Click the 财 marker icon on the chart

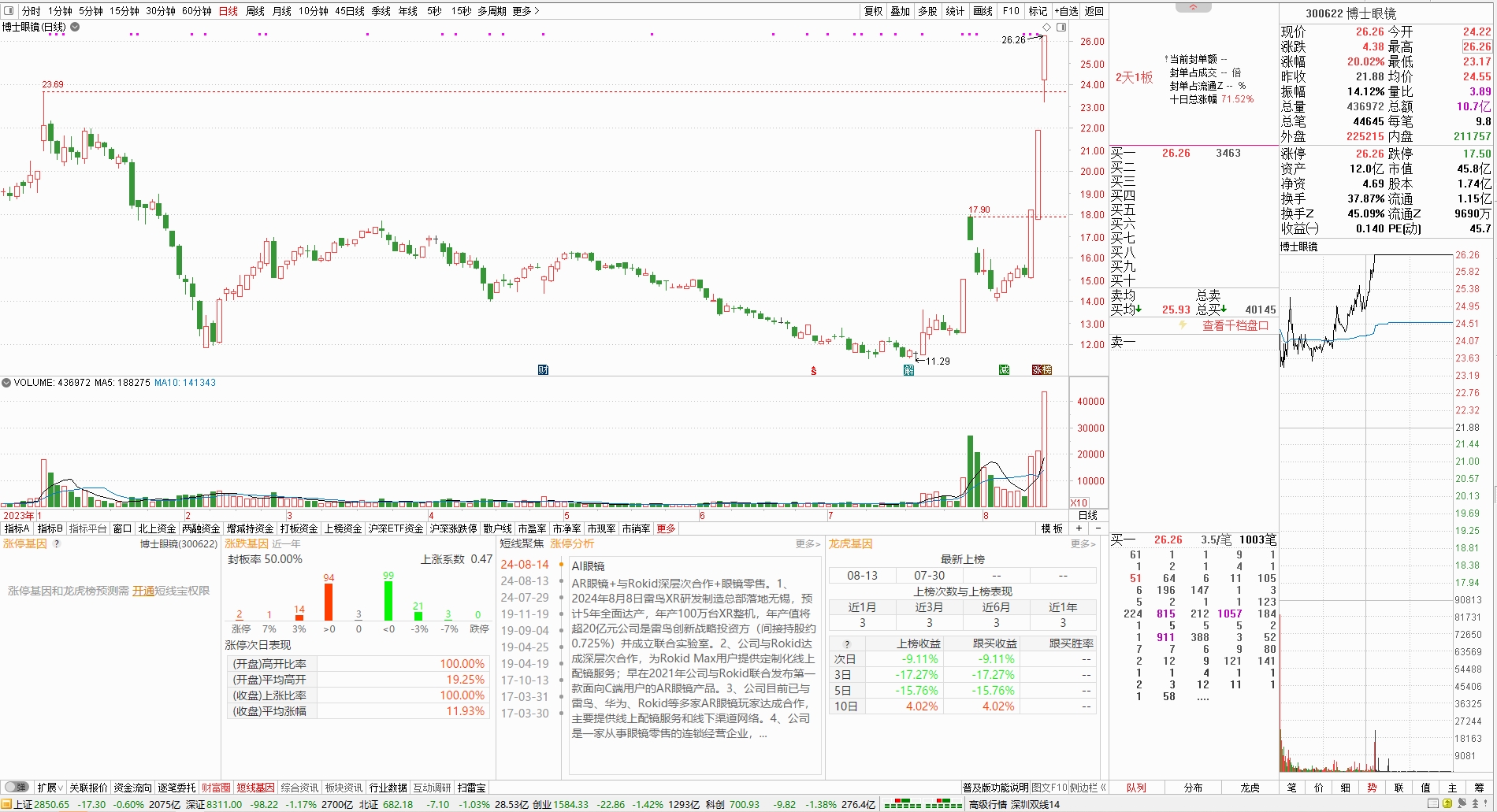[x=543, y=369]
